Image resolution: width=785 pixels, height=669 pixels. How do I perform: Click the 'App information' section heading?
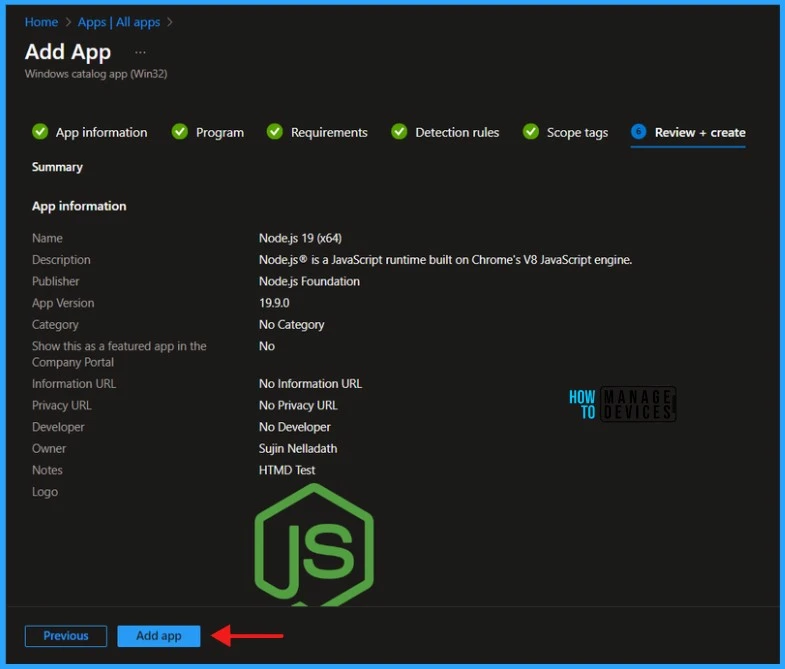[79, 206]
